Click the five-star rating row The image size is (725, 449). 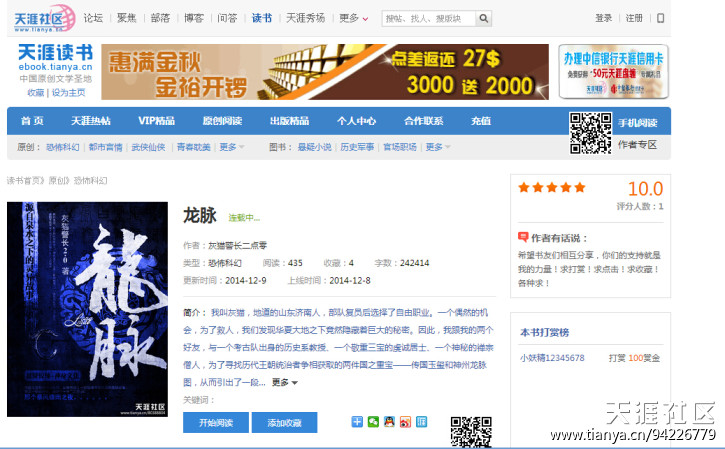[x=552, y=187]
